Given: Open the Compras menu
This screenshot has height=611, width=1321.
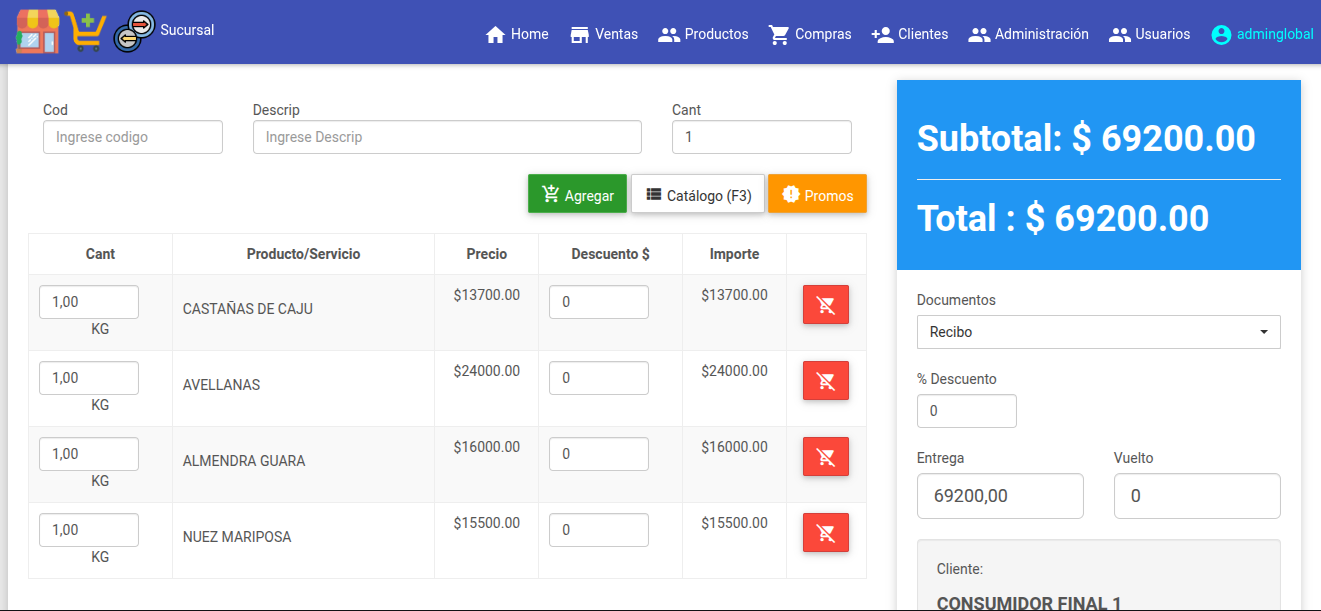Looking at the screenshot, I should pyautogui.click(x=810, y=34).
